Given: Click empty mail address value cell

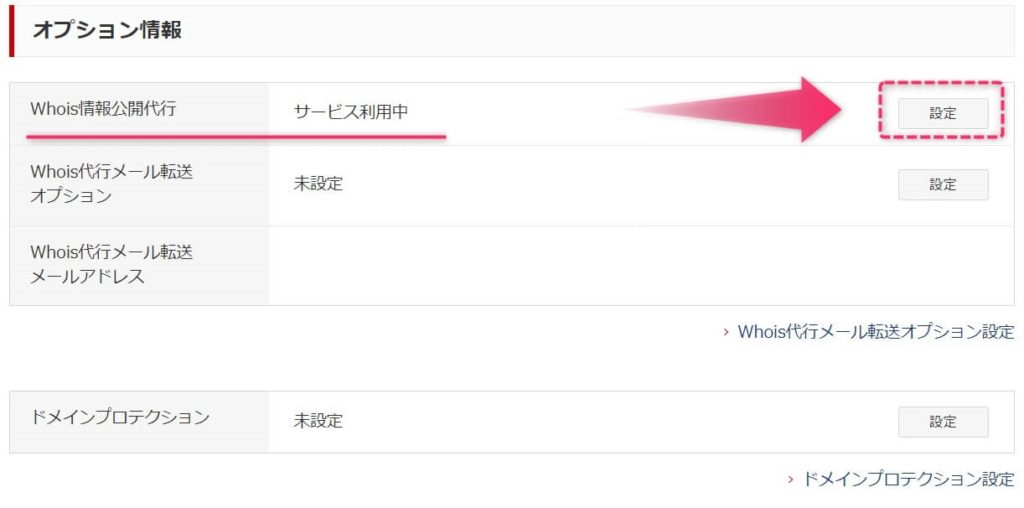Looking at the screenshot, I should 641,265.
